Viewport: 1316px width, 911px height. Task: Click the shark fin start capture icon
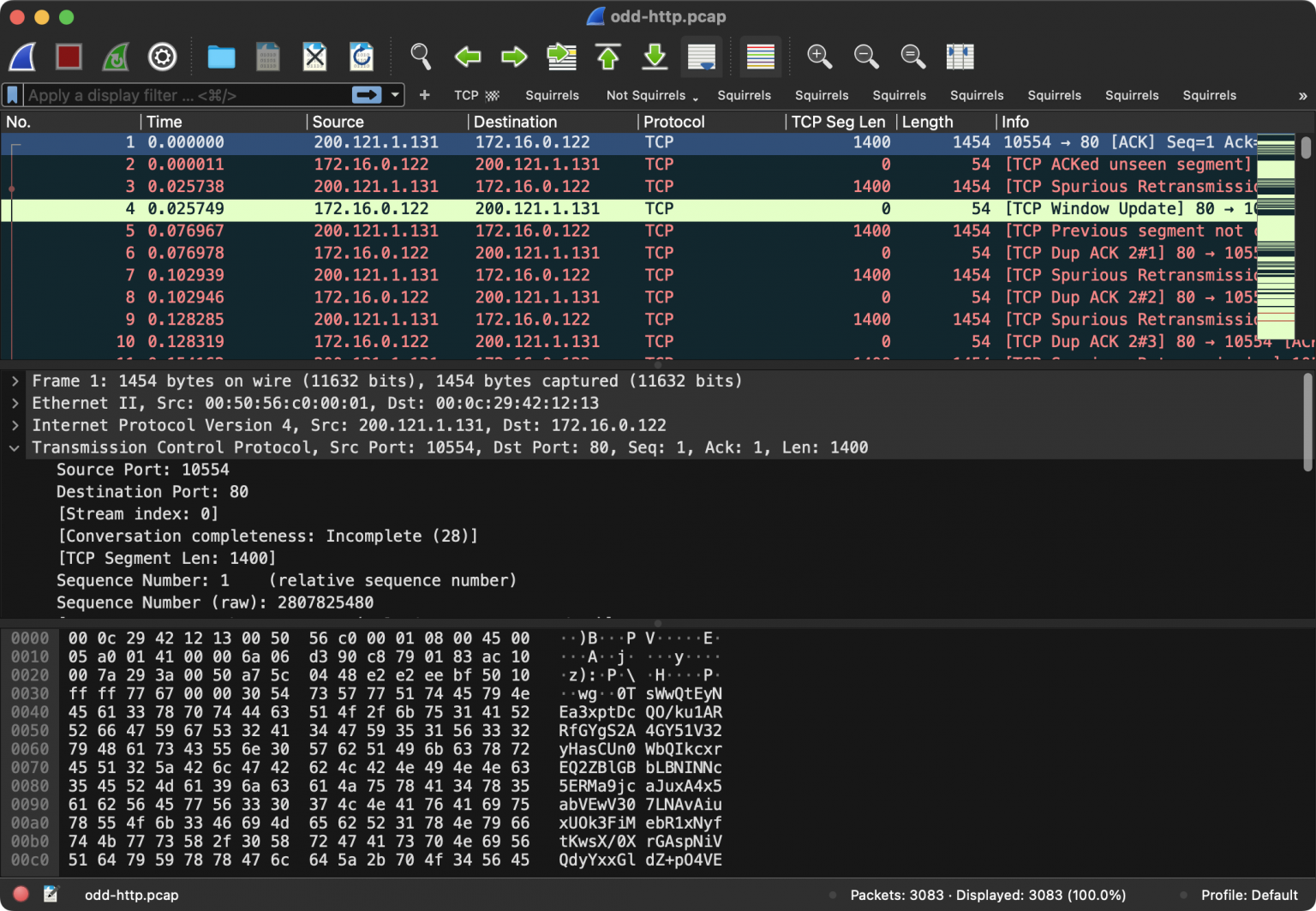tap(23, 57)
